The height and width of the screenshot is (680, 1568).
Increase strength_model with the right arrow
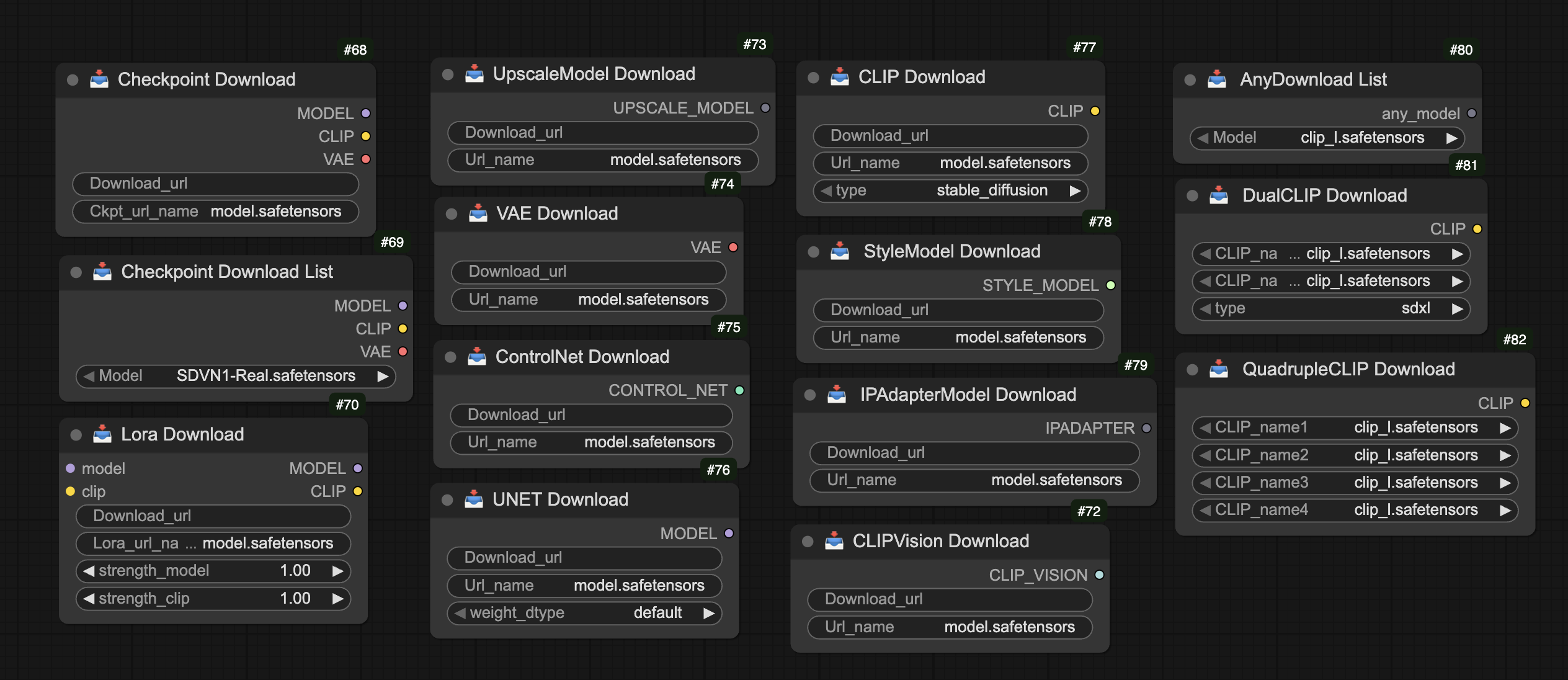click(x=337, y=571)
